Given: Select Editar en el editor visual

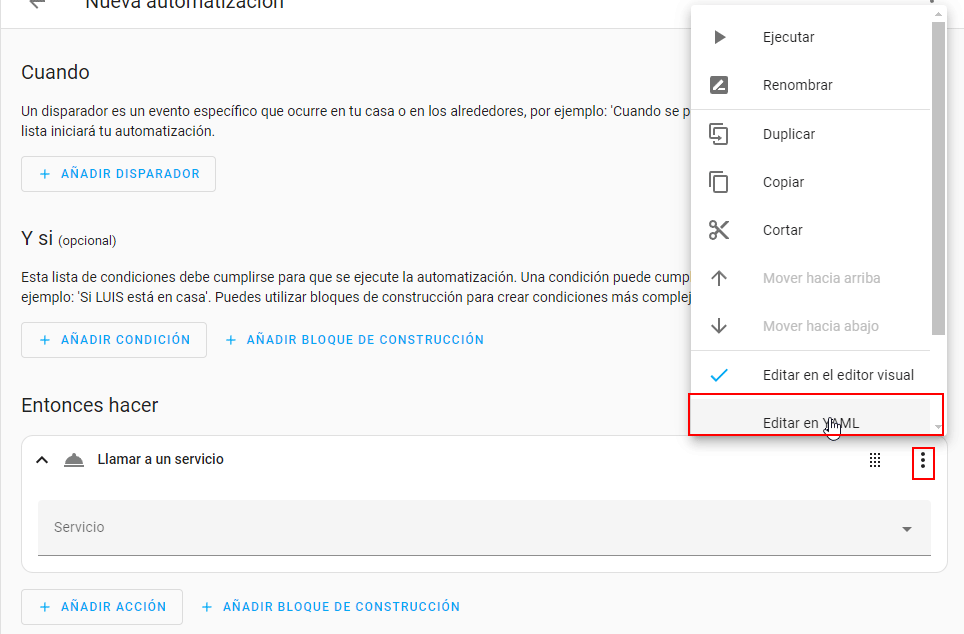Looking at the screenshot, I should (x=838, y=375).
